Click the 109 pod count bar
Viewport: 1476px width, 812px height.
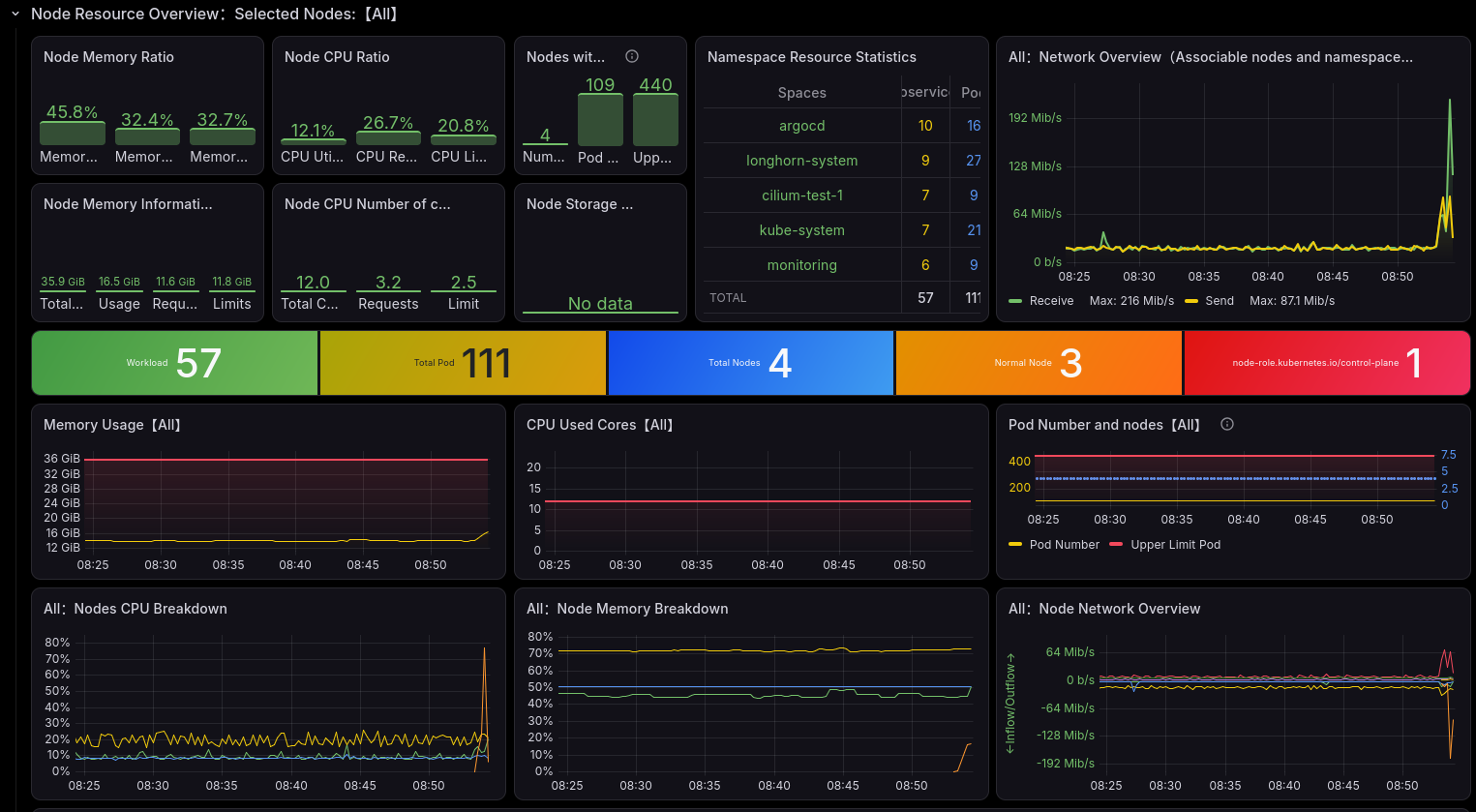(x=600, y=121)
